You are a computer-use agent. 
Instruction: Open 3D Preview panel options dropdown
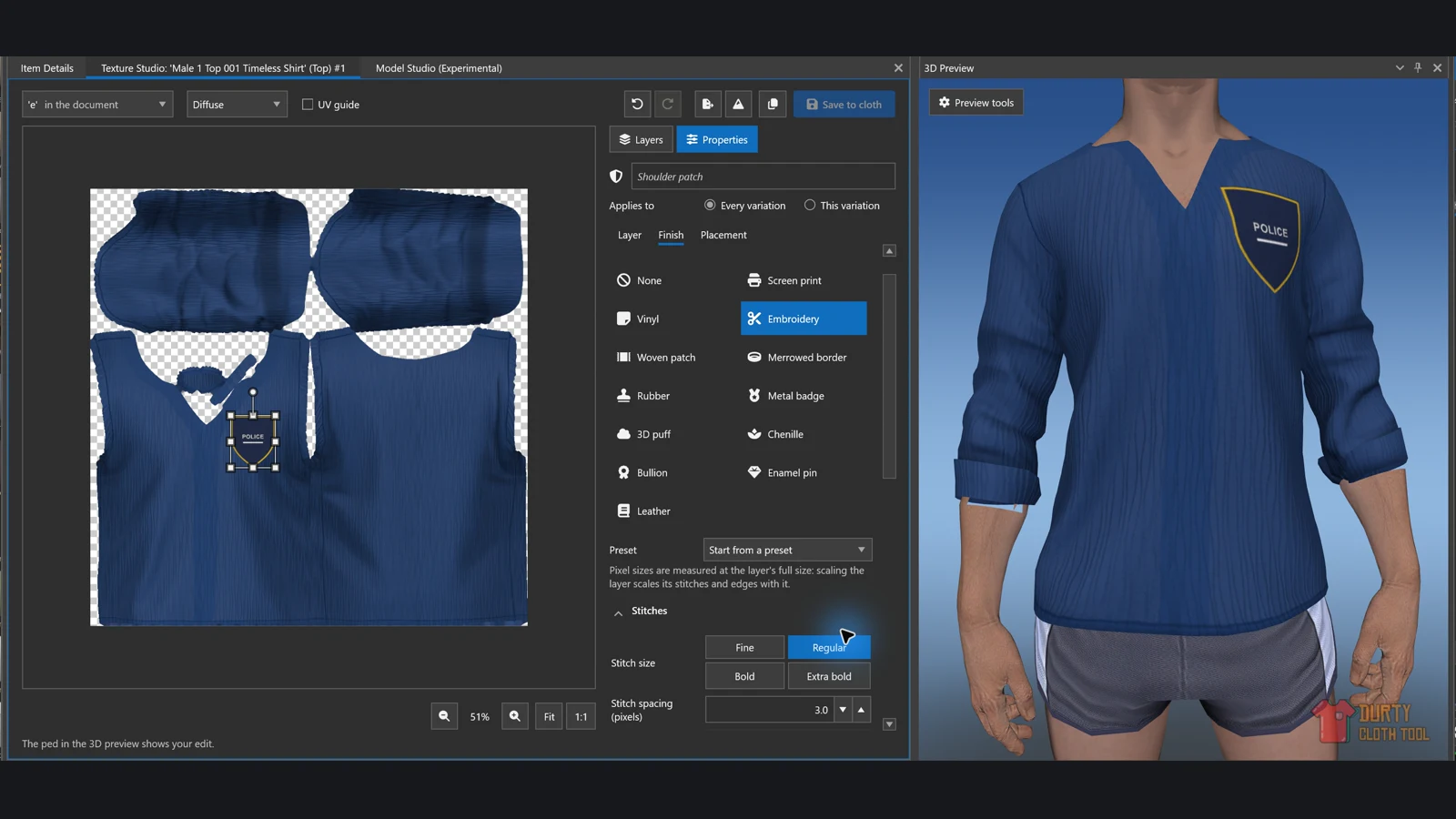(1400, 68)
